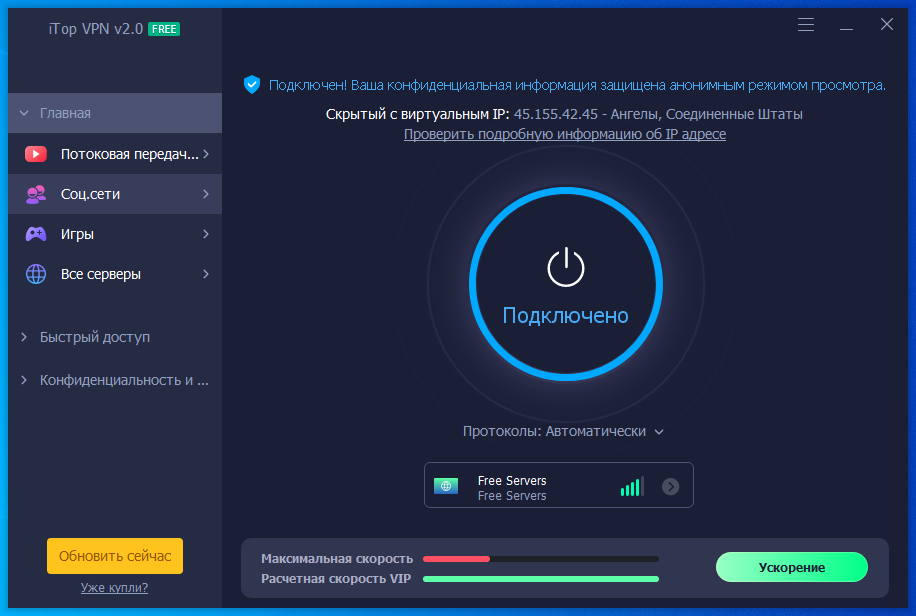Click the red Максимальная скорость bar

[x=456, y=558]
